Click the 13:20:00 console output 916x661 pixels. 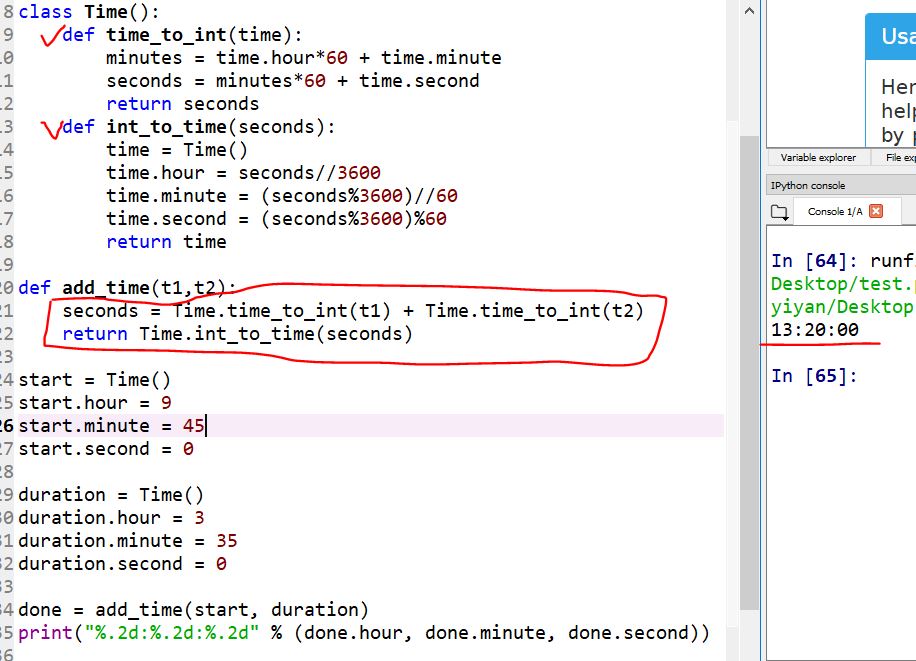[x=814, y=330]
